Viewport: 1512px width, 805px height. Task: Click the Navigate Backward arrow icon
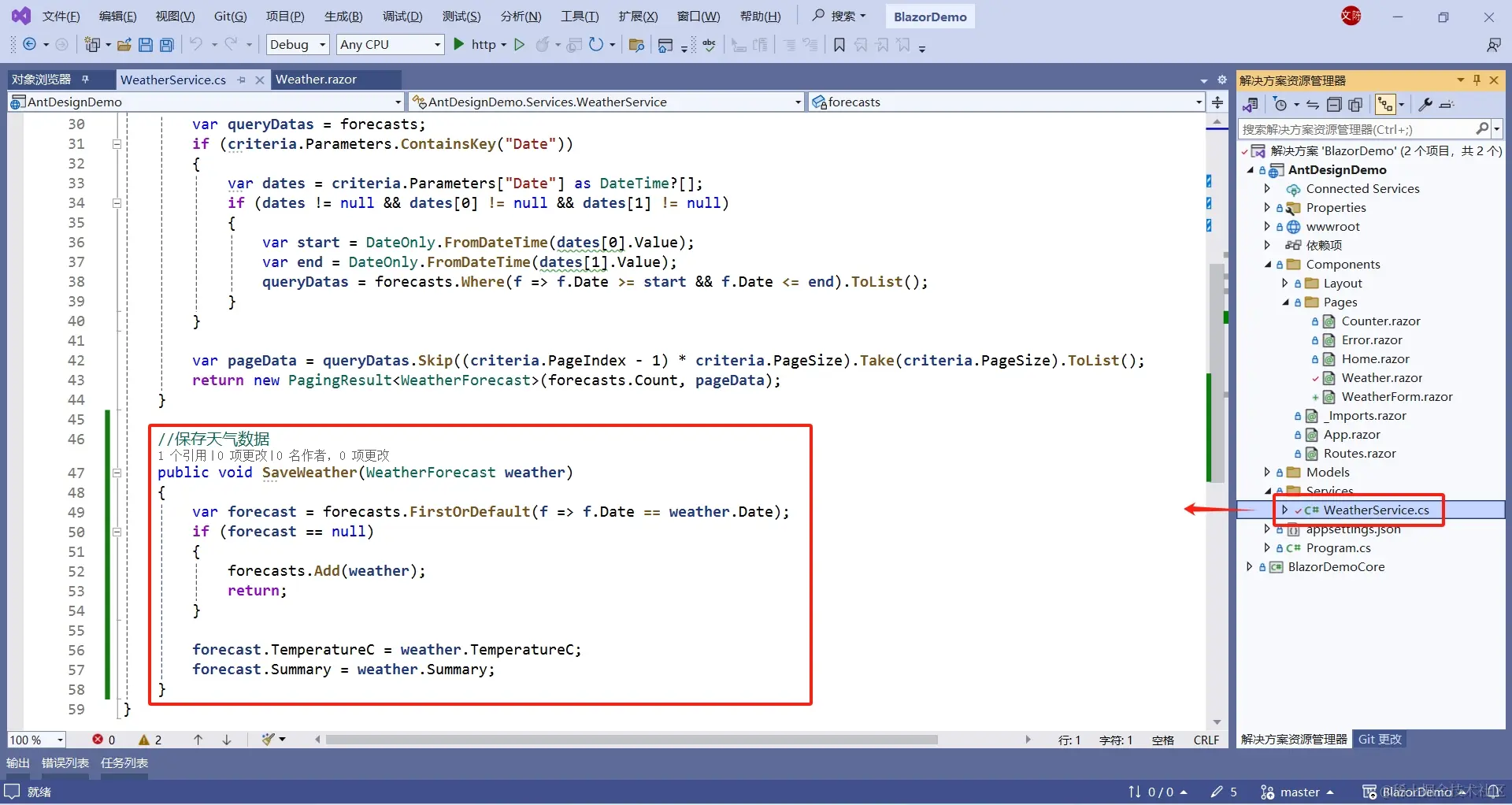click(x=29, y=45)
